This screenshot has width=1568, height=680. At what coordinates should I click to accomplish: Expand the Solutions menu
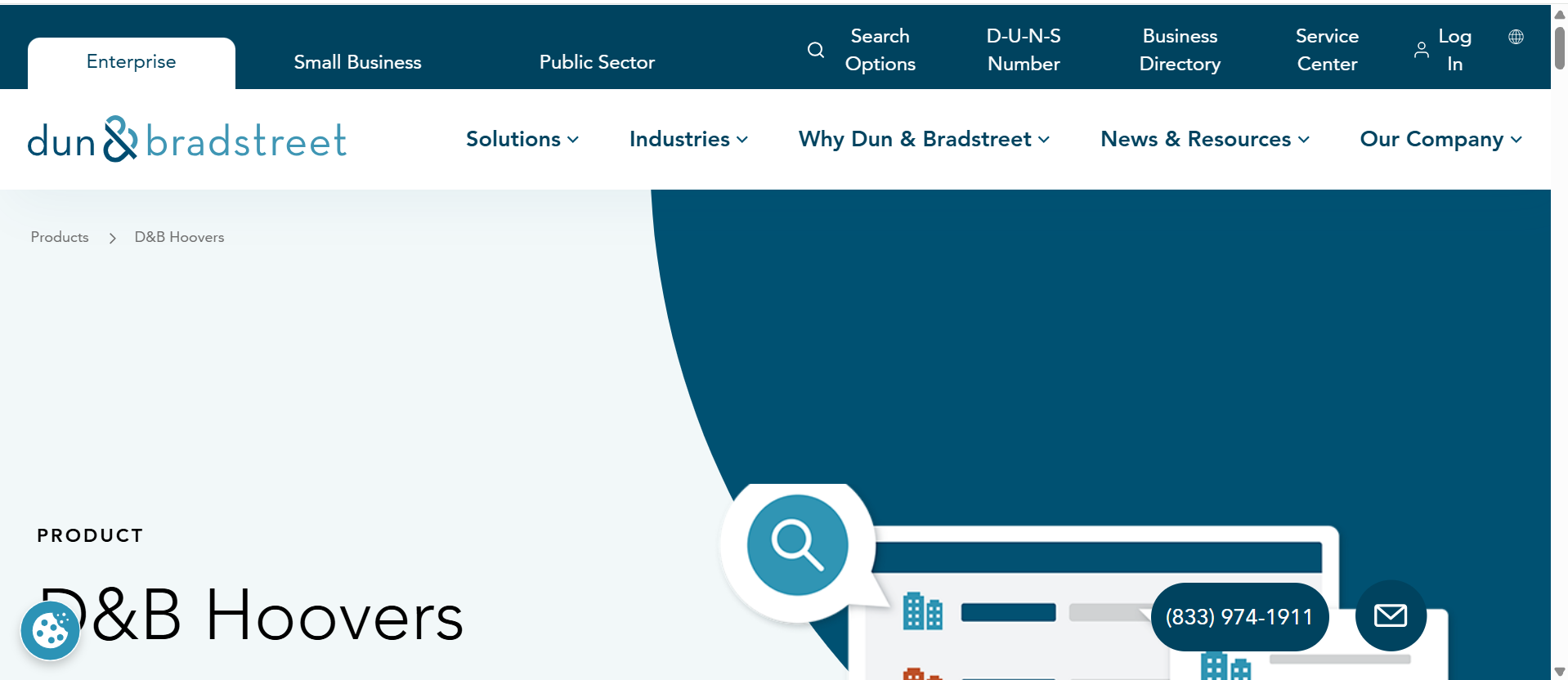pyautogui.click(x=522, y=139)
